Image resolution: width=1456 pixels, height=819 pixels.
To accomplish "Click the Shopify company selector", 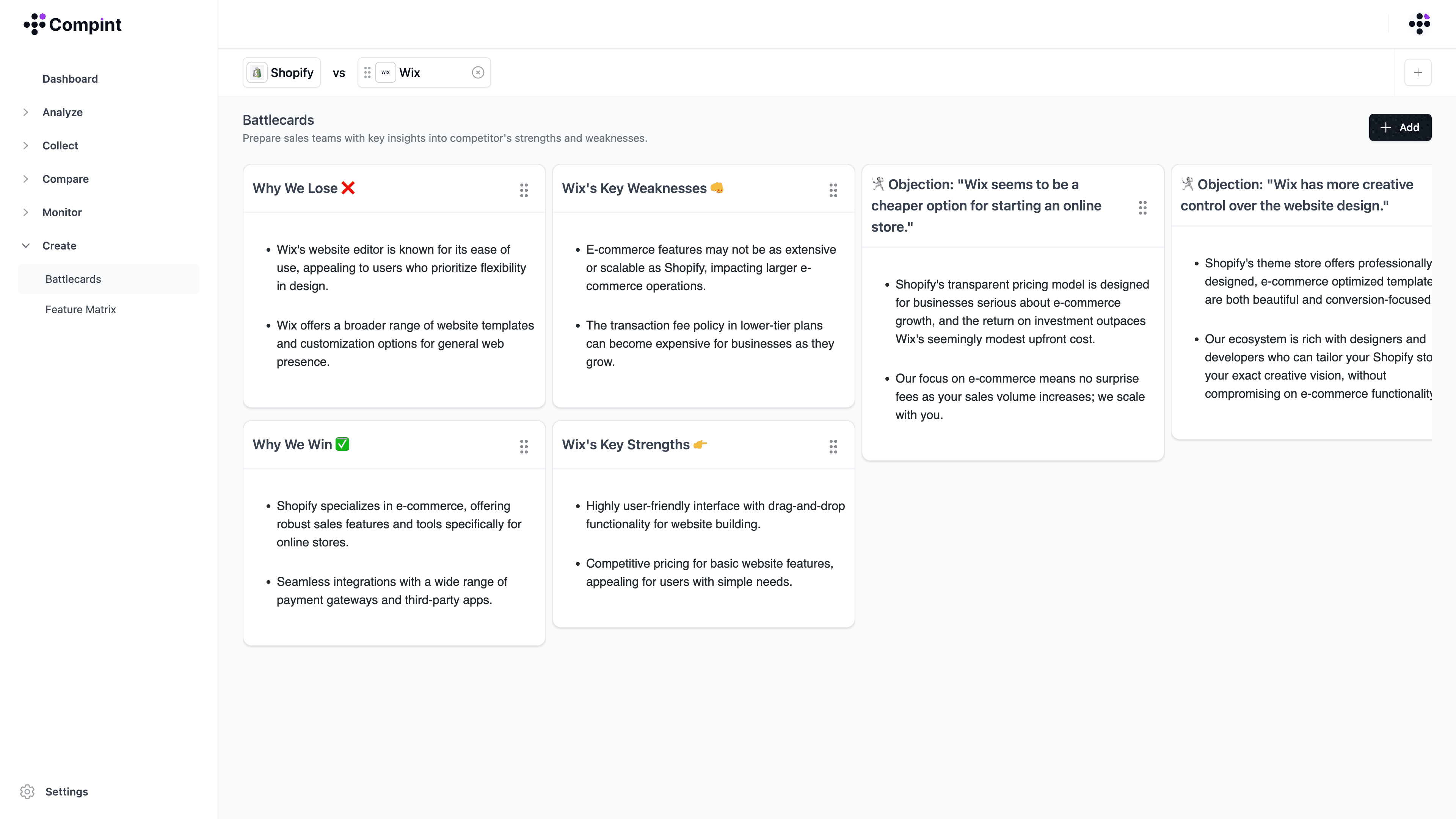I will pos(281,72).
